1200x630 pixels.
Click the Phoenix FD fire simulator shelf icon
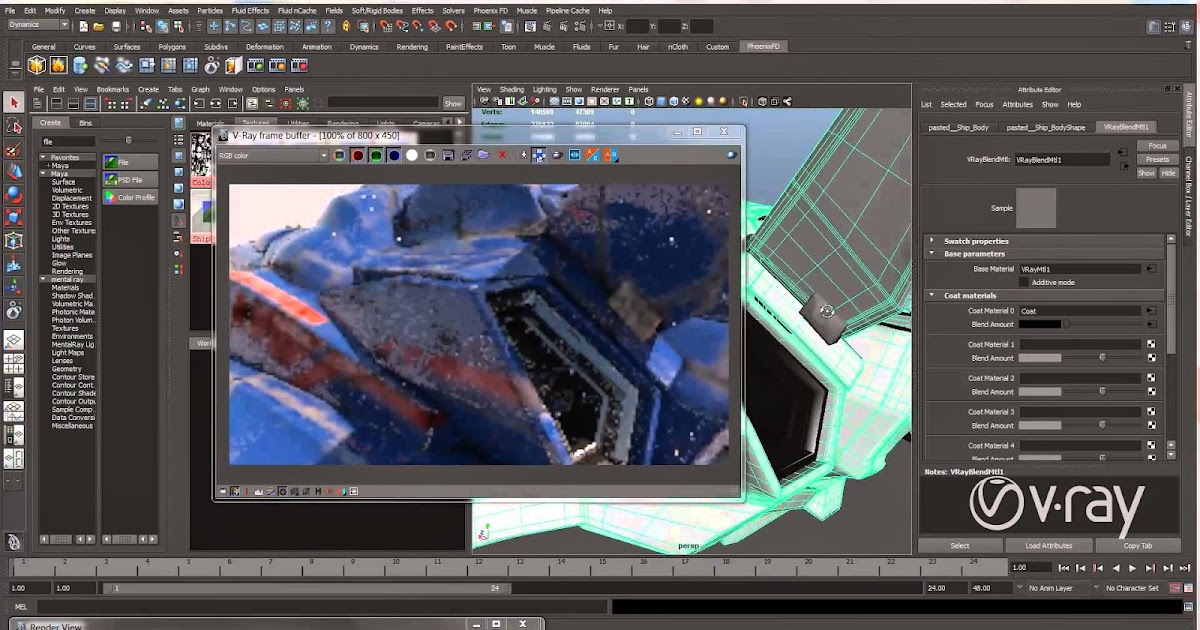[58, 66]
